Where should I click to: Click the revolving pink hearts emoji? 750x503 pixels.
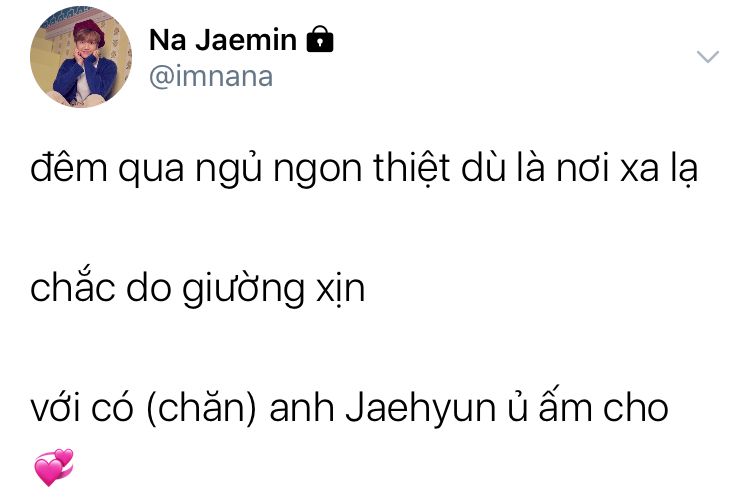54,467
